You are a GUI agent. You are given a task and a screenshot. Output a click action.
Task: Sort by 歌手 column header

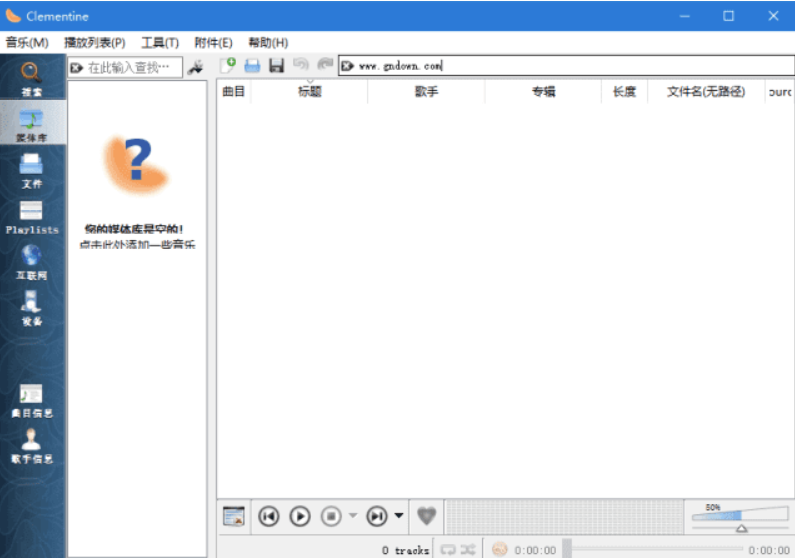pyautogui.click(x=426, y=92)
